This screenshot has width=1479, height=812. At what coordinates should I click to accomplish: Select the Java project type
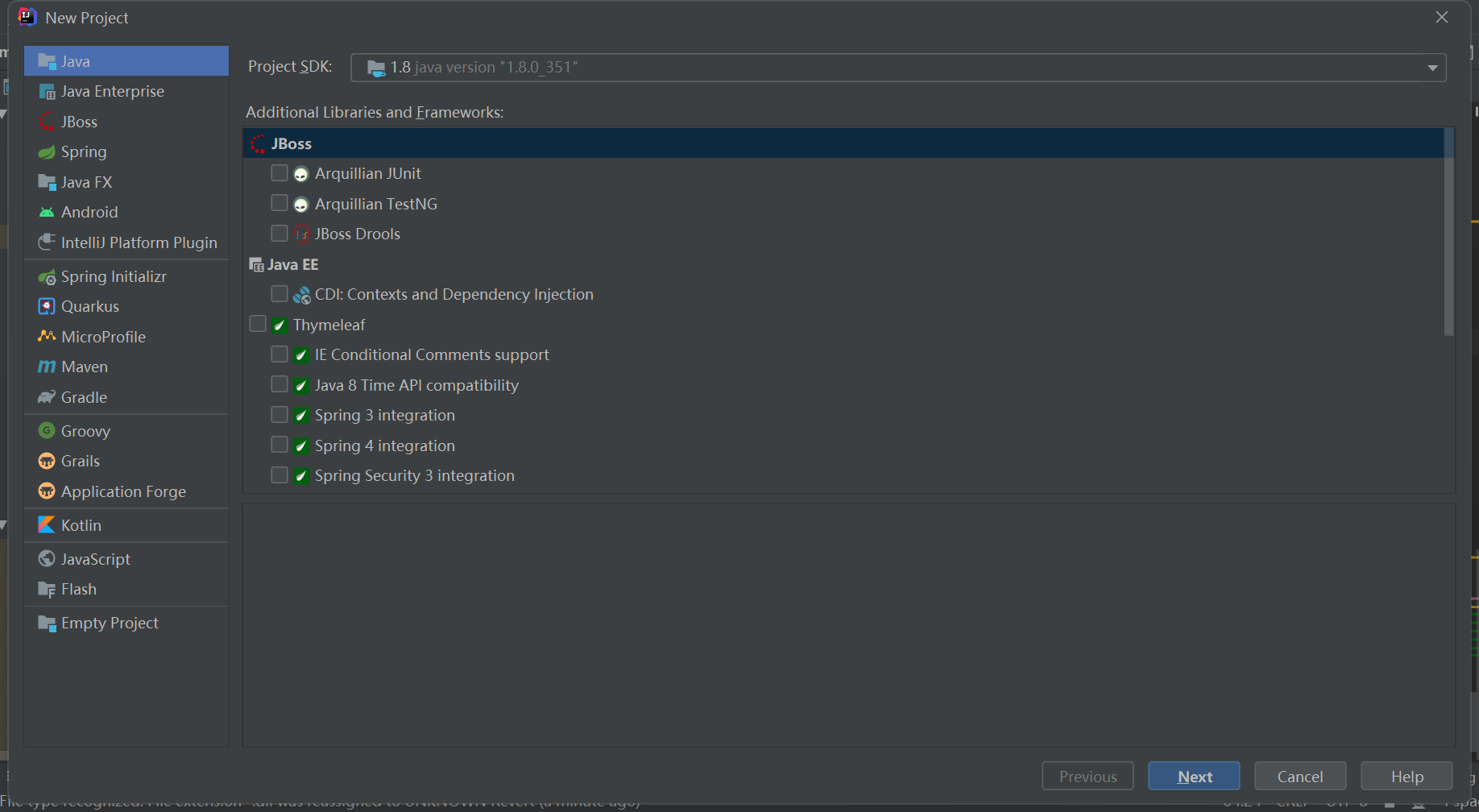click(x=126, y=61)
